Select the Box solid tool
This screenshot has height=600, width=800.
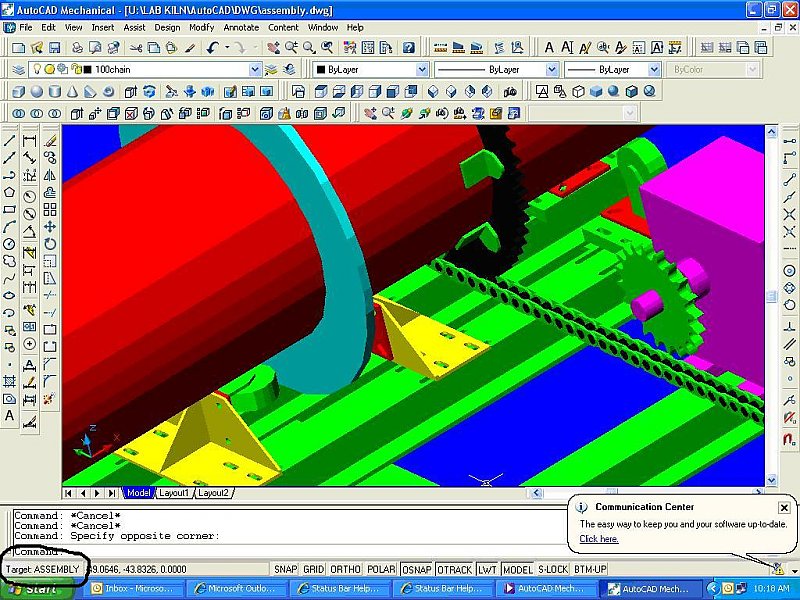point(18,91)
